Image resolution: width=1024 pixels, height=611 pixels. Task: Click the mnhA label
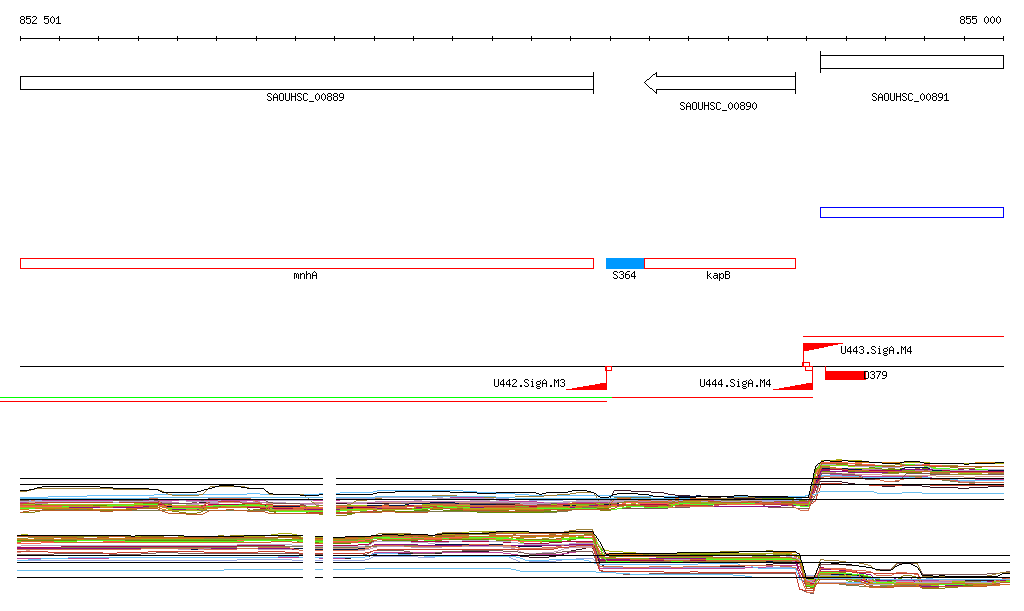click(305, 275)
